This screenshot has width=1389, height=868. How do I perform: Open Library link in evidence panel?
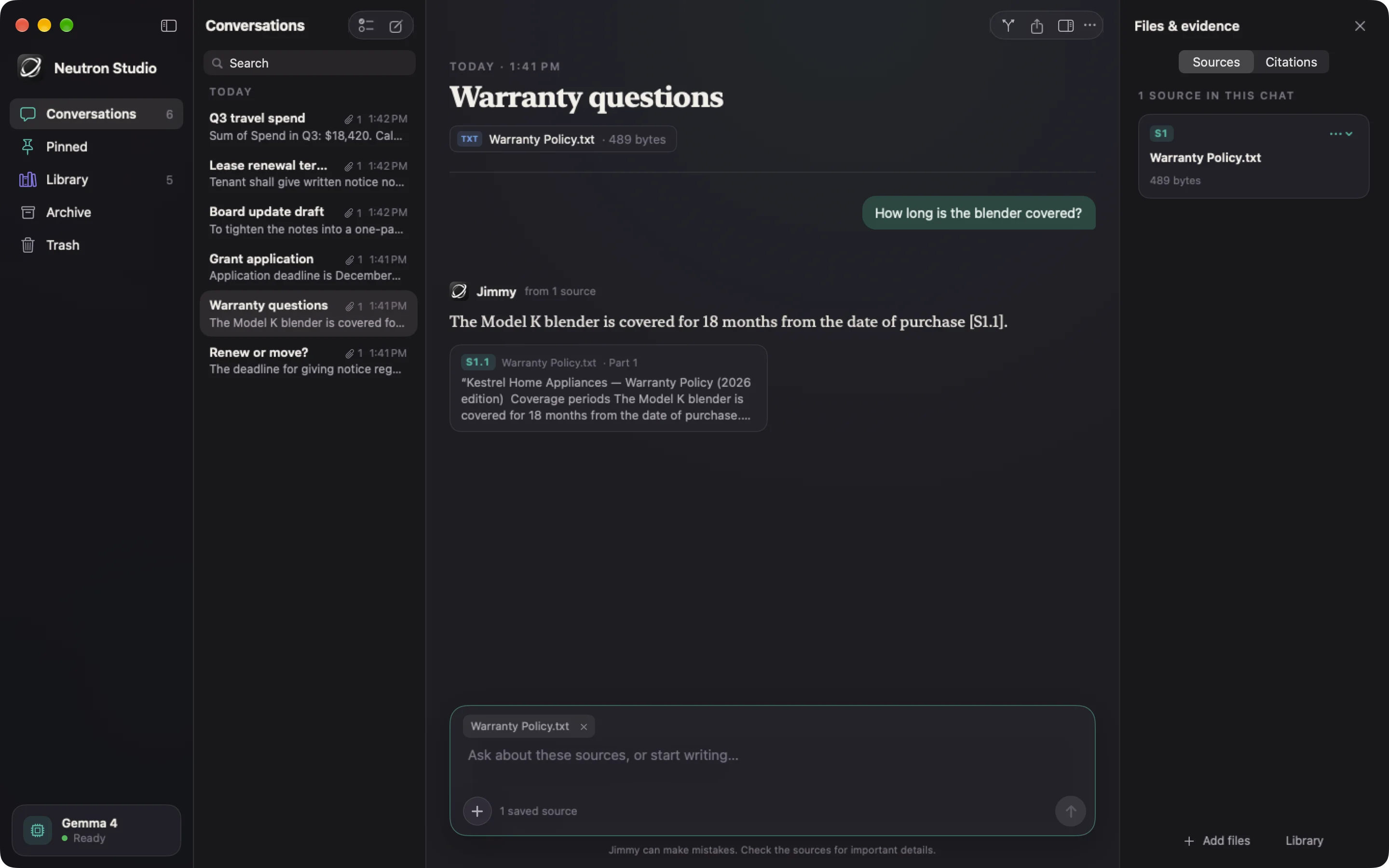click(1304, 841)
